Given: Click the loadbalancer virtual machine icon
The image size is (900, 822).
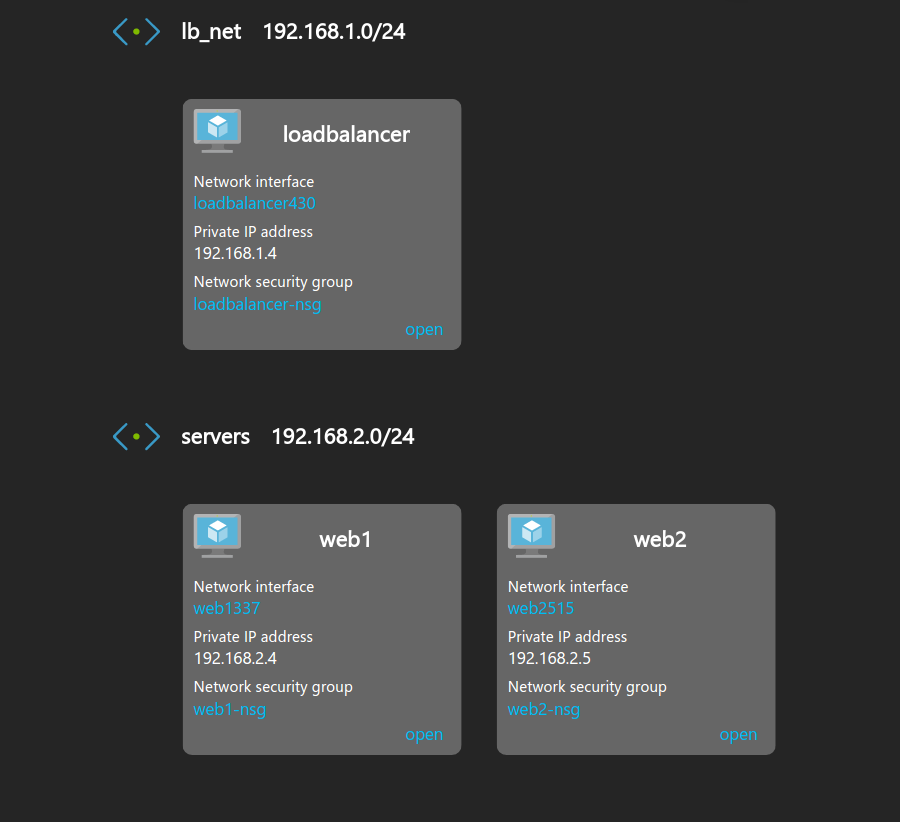Looking at the screenshot, I should tap(217, 130).
